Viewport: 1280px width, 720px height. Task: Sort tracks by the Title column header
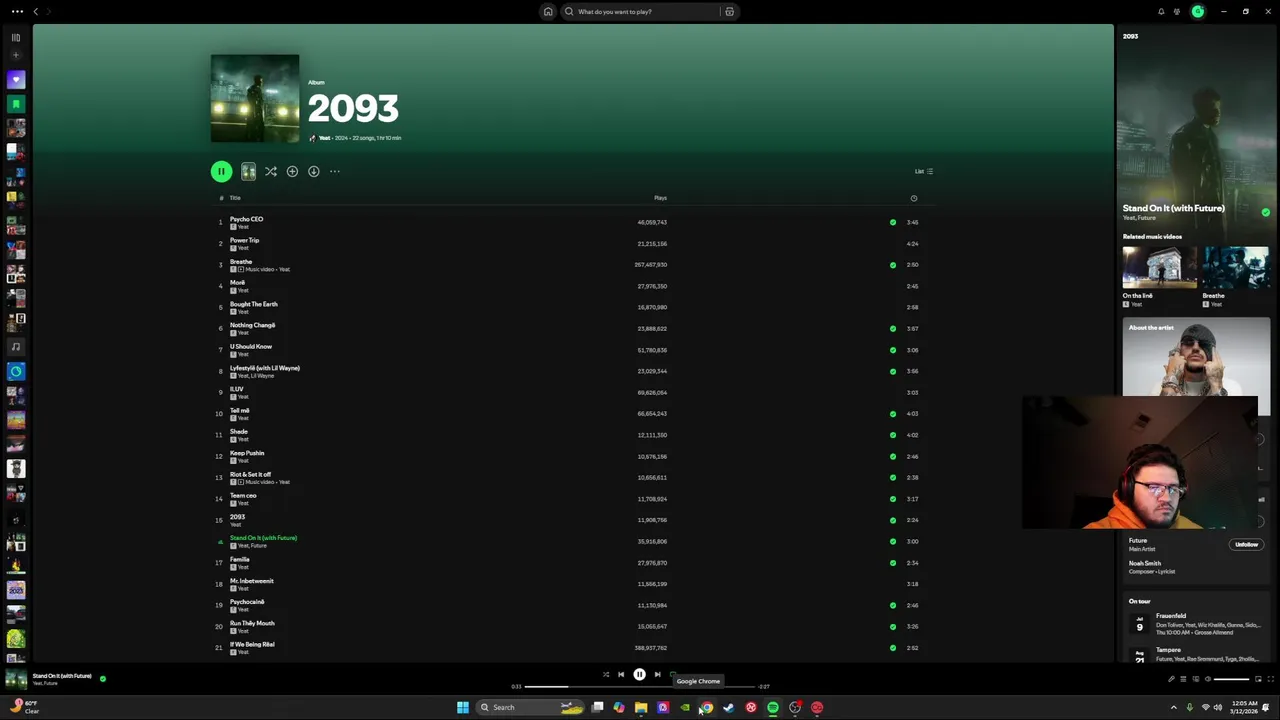click(x=235, y=198)
